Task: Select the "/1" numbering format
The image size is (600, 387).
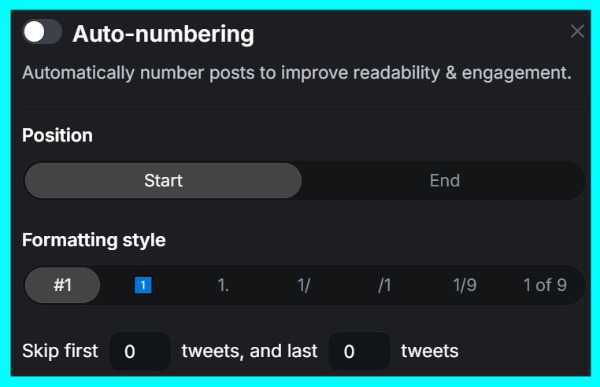Action: pos(385,285)
